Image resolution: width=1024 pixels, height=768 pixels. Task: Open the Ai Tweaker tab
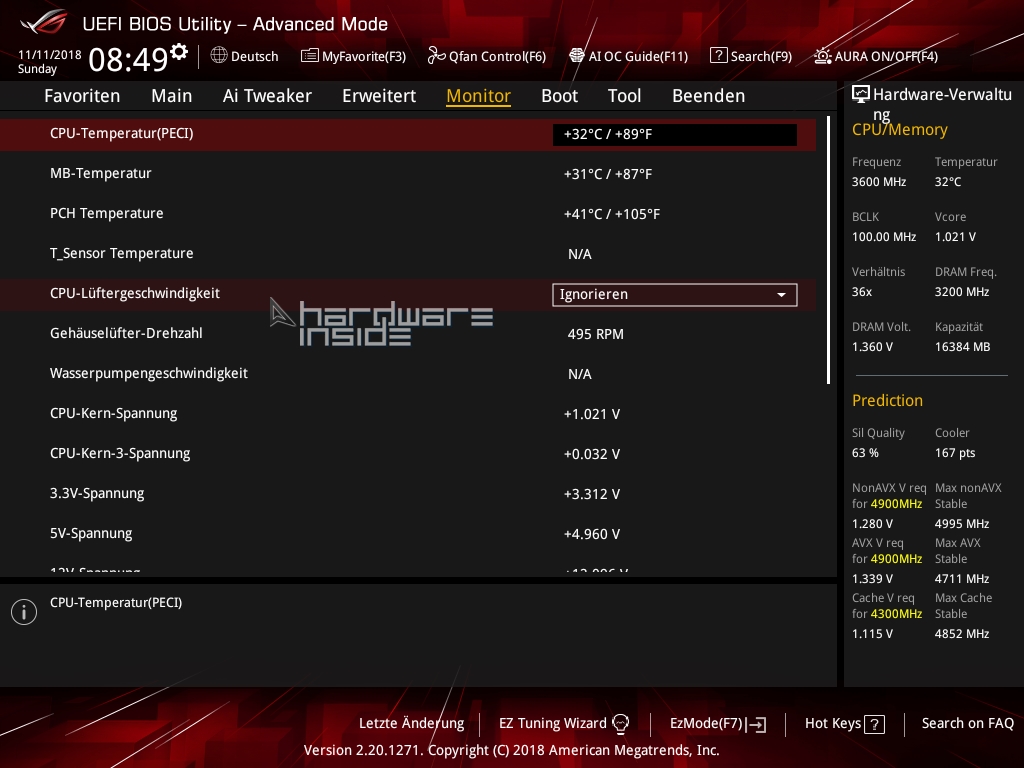tap(267, 96)
